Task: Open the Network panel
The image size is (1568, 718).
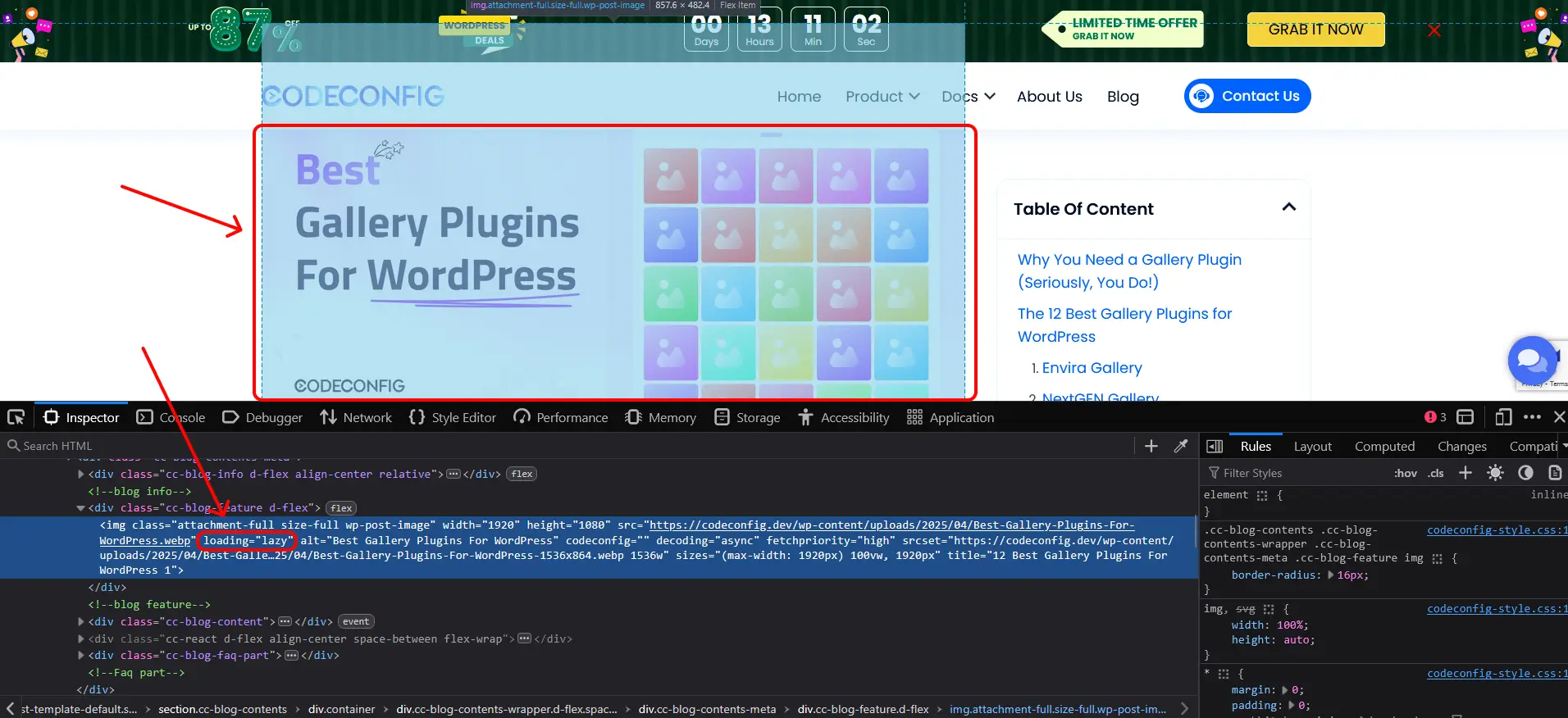Action: tap(356, 417)
